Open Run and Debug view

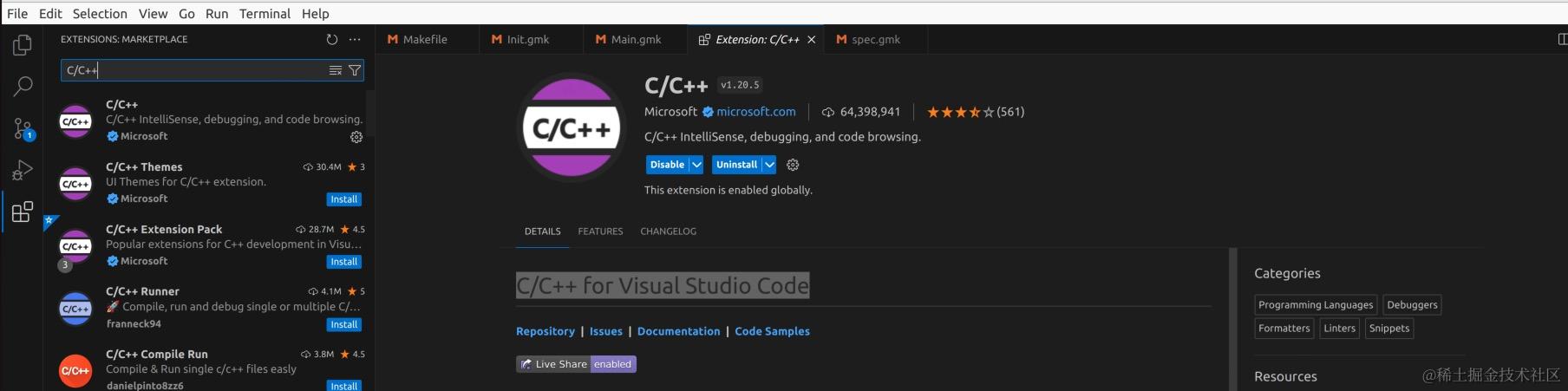tap(23, 170)
